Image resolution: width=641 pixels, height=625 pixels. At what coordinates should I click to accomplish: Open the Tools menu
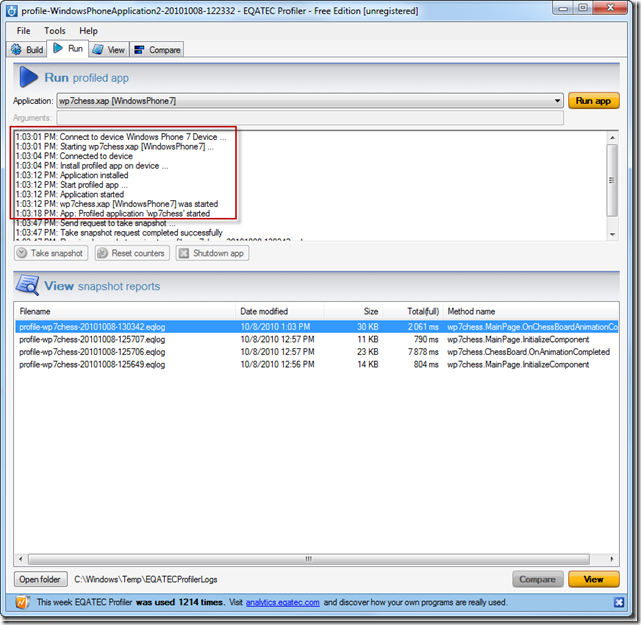[55, 31]
